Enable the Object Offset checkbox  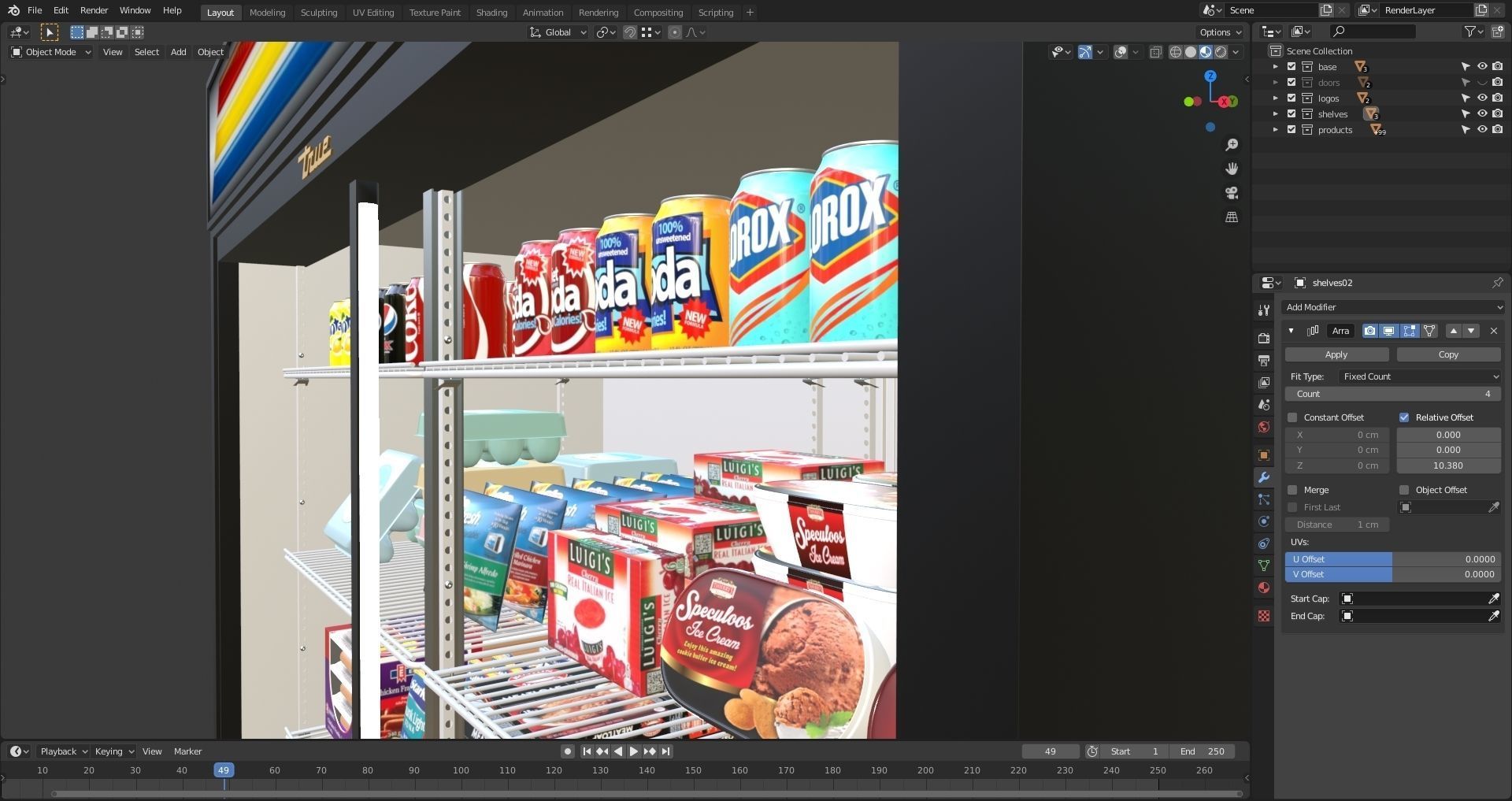pos(1404,490)
